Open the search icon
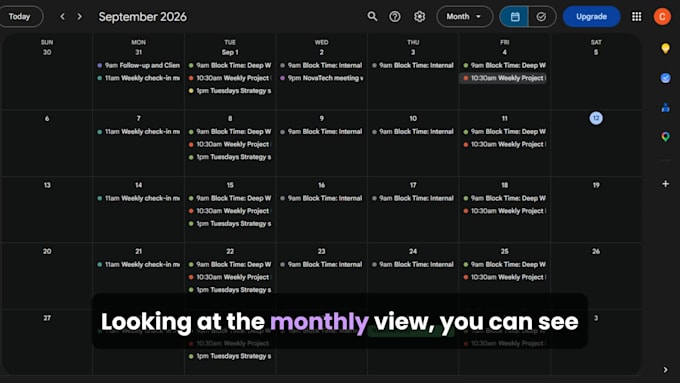 372,16
